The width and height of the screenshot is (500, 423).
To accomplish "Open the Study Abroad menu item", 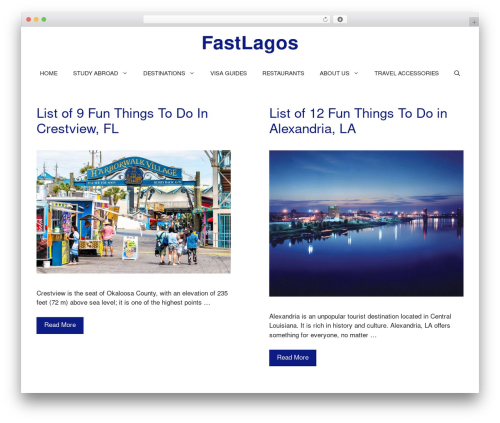I will point(95,73).
